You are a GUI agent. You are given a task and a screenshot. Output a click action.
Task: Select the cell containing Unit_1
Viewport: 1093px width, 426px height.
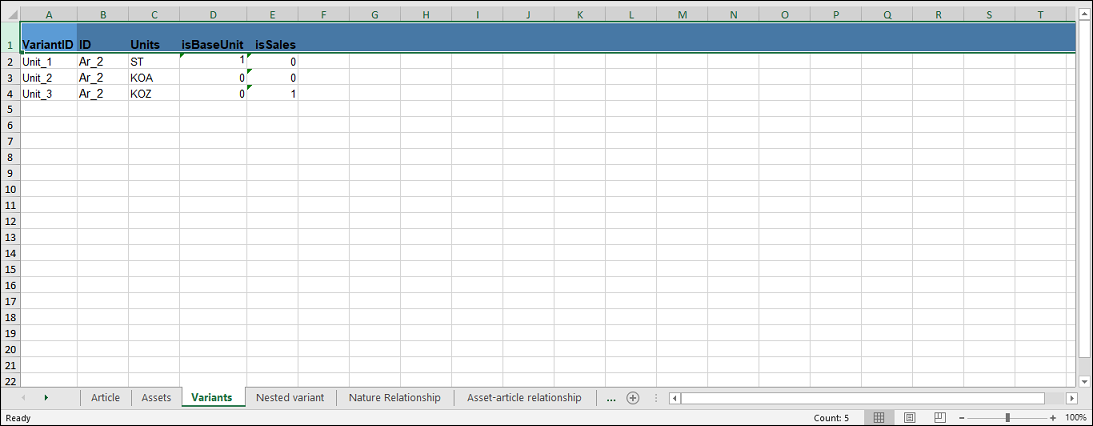49,61
